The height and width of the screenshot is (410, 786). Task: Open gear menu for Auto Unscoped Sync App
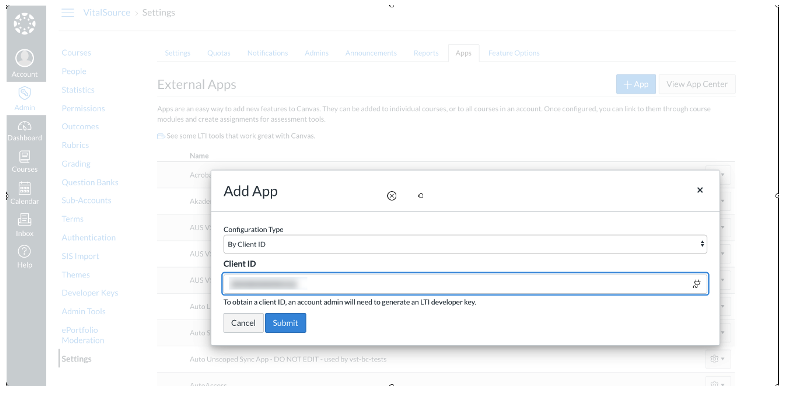click(717, 359)
